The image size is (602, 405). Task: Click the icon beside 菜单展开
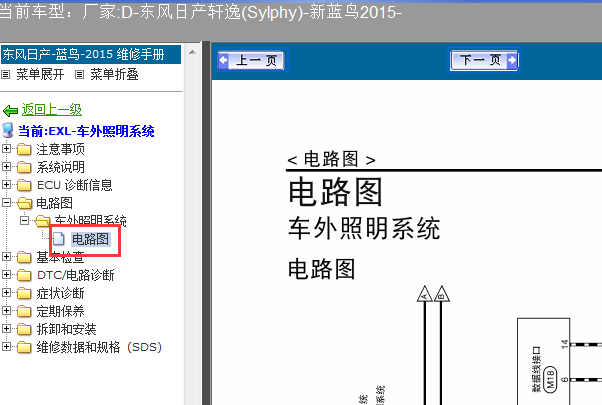tap(5, 74)
